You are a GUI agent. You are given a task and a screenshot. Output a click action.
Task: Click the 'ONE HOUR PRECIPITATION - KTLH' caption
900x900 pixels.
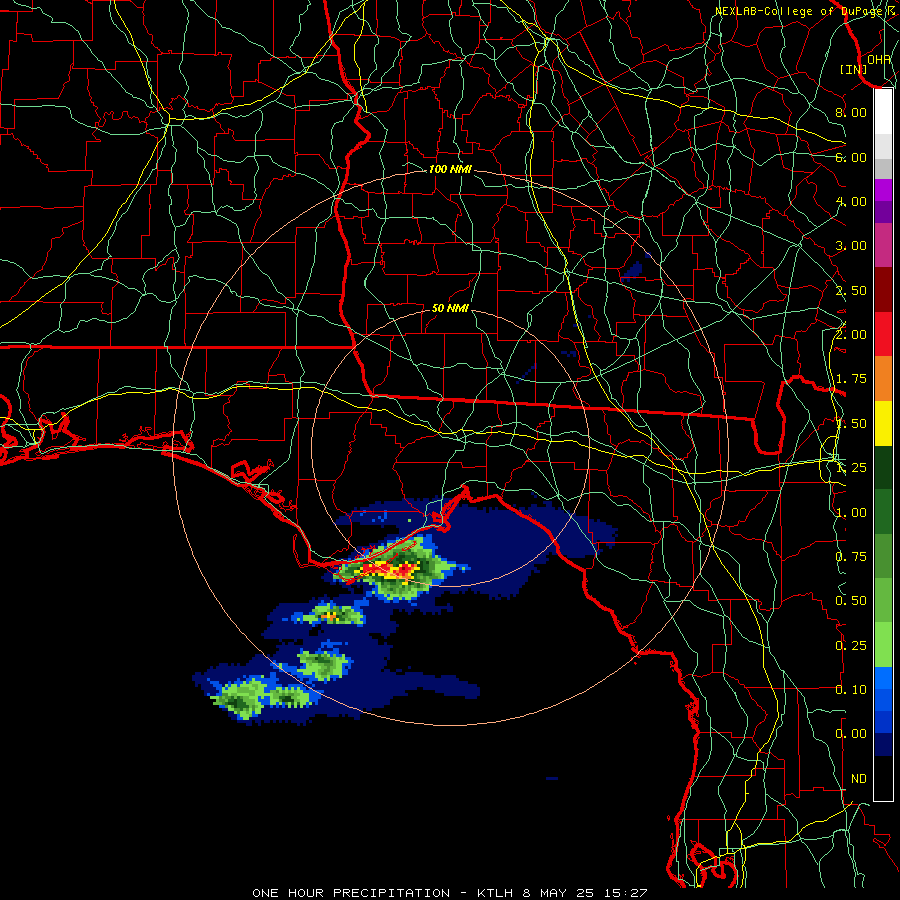coord(383,893)
